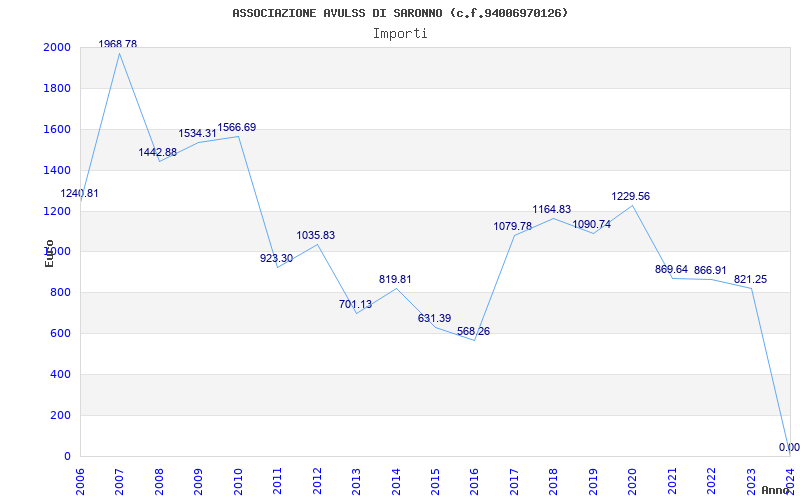Click data label 631.39

click(x=435, y=318)
